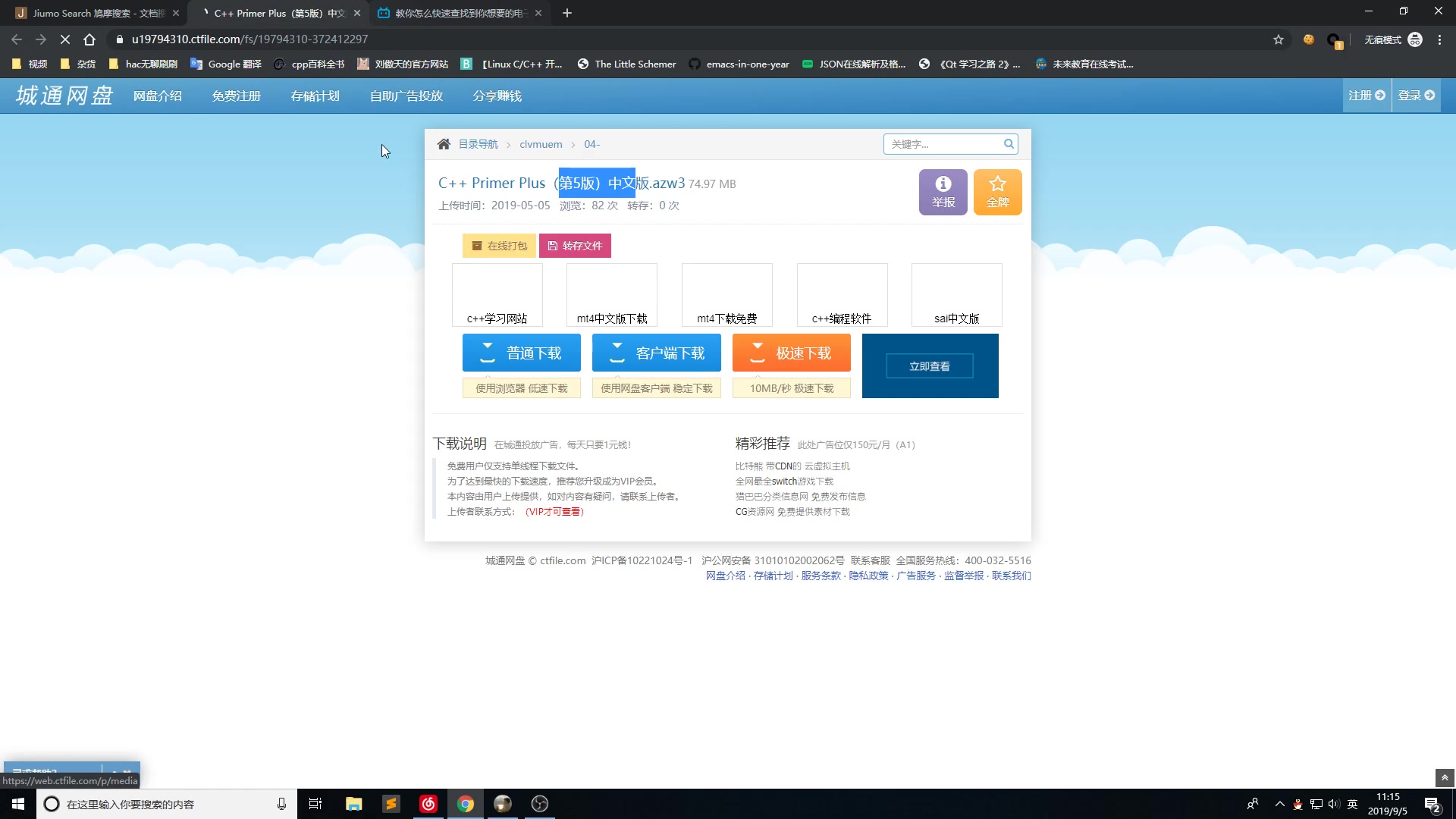Open emacs-in-one-year bookmark
The width and height of the screenshot is (1456, 819).
click(739, 64)
